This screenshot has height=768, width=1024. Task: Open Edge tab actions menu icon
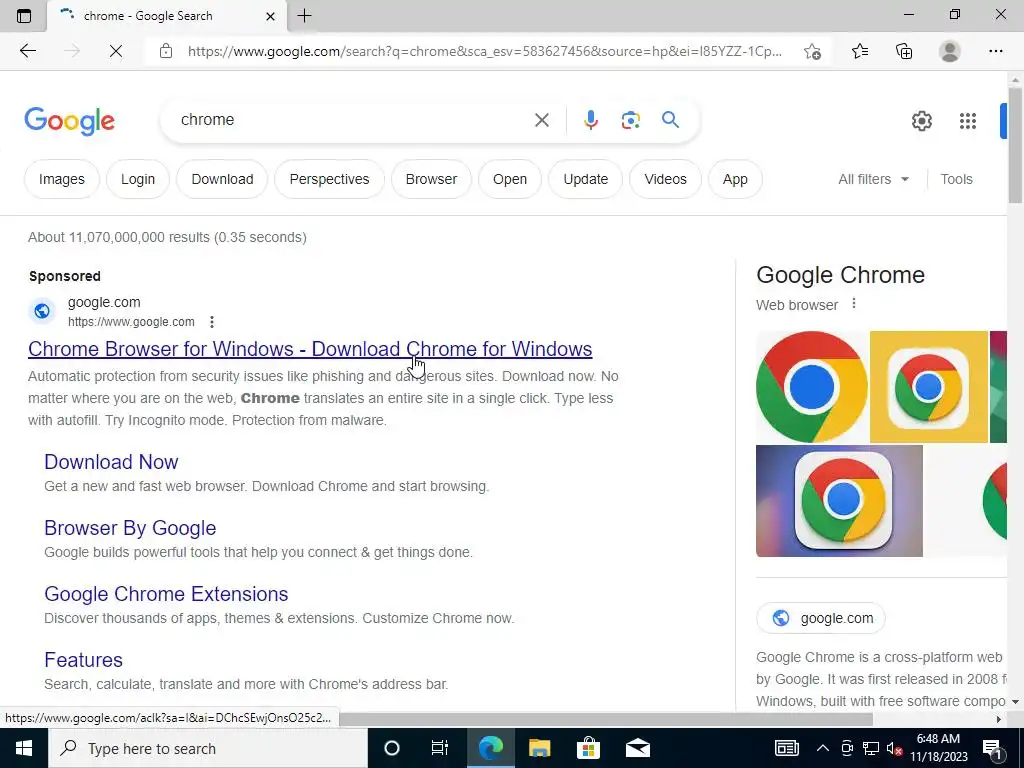[x=24, y=16]
